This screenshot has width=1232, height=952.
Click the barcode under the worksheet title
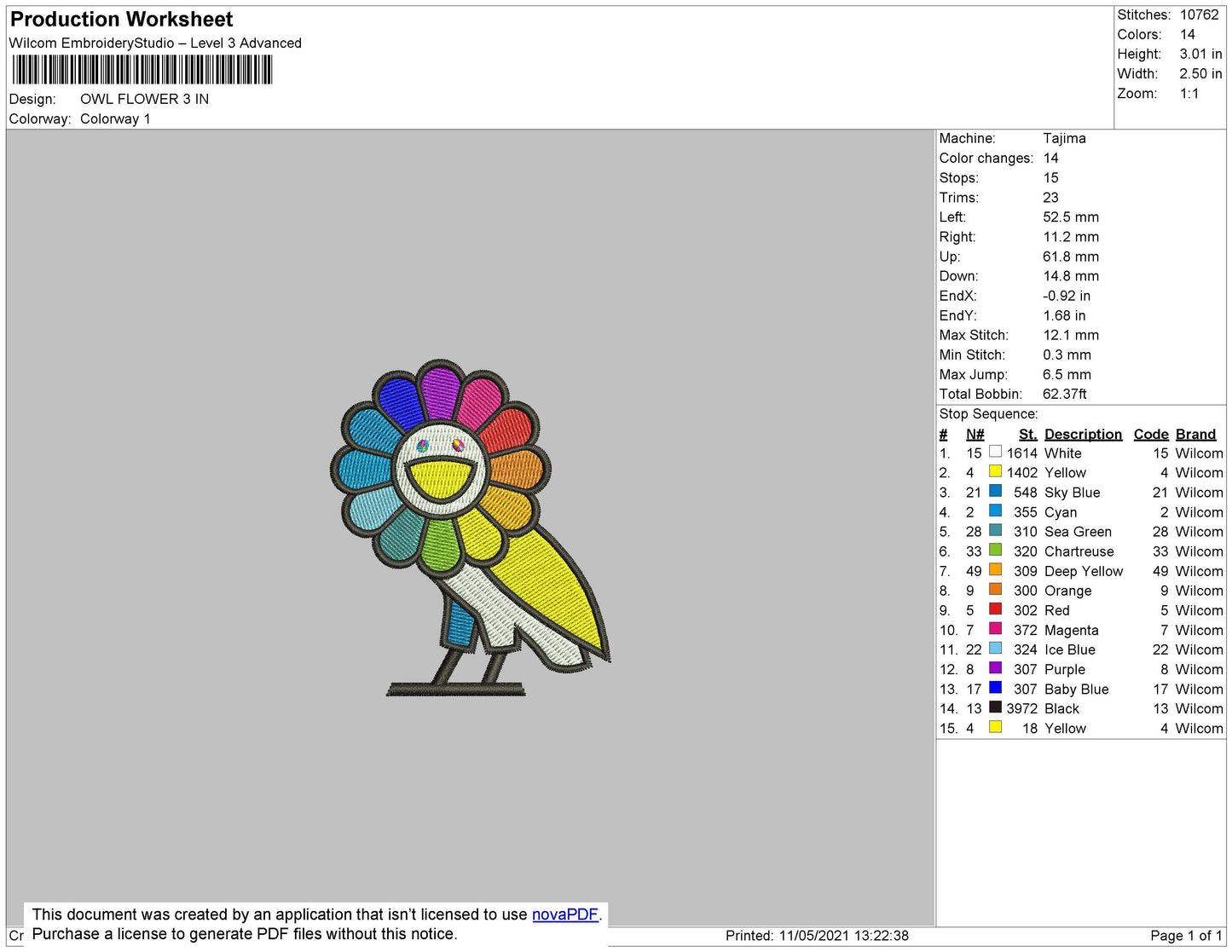coord(142,70)
